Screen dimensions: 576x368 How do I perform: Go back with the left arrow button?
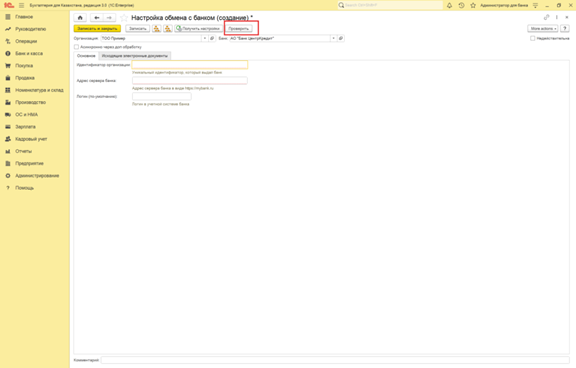pos(97,18)
